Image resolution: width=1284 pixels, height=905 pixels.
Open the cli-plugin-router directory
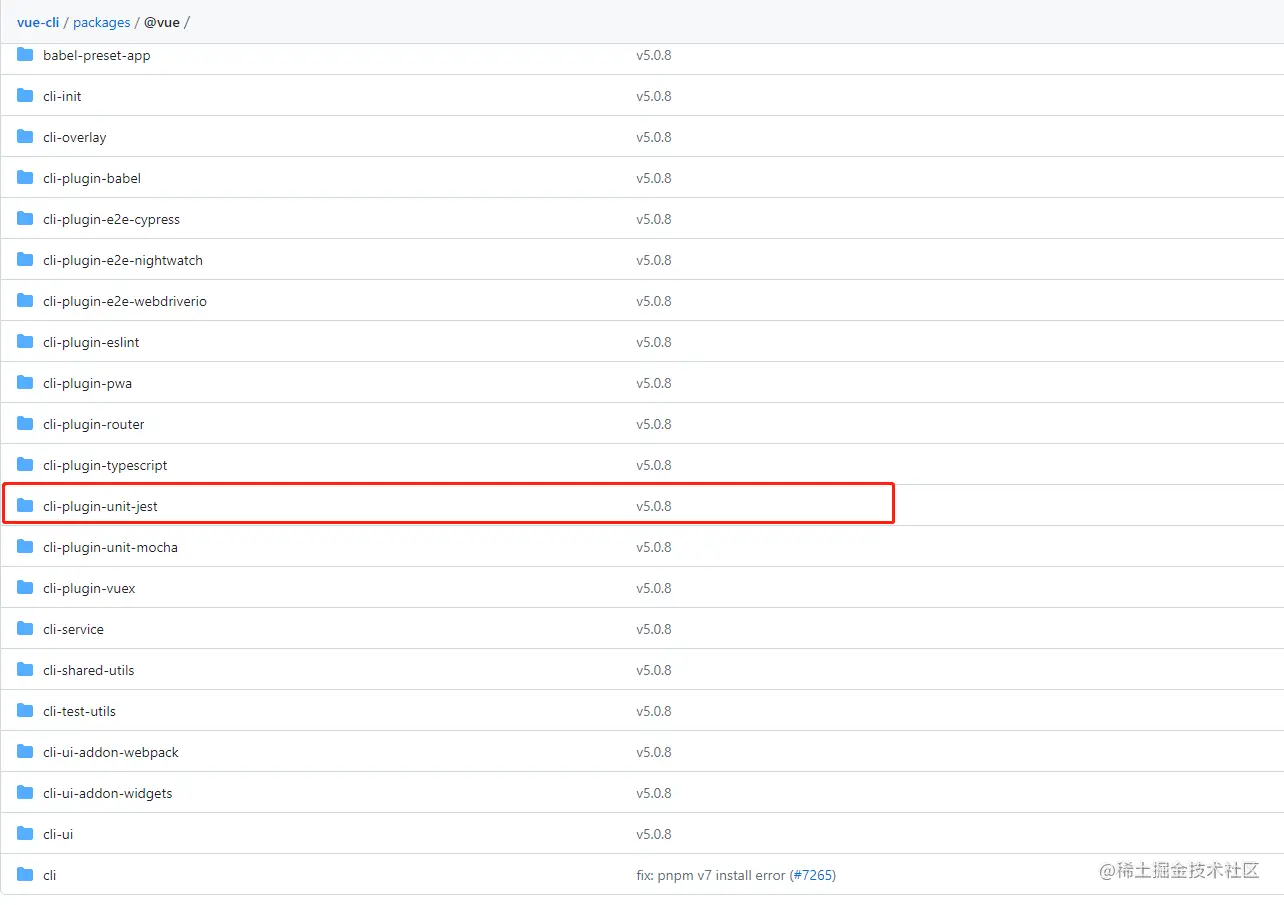click(x=94, y=425)
